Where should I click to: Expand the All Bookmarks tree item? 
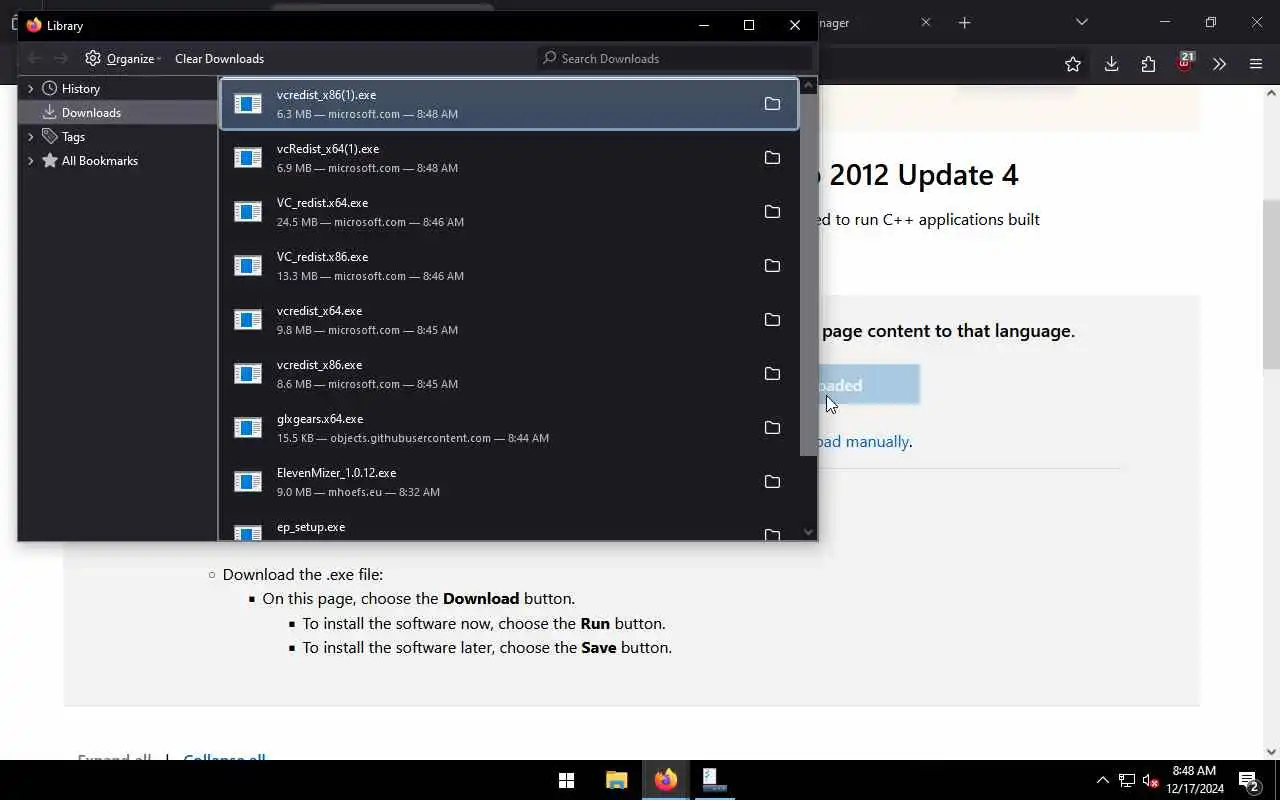point(30,160)
